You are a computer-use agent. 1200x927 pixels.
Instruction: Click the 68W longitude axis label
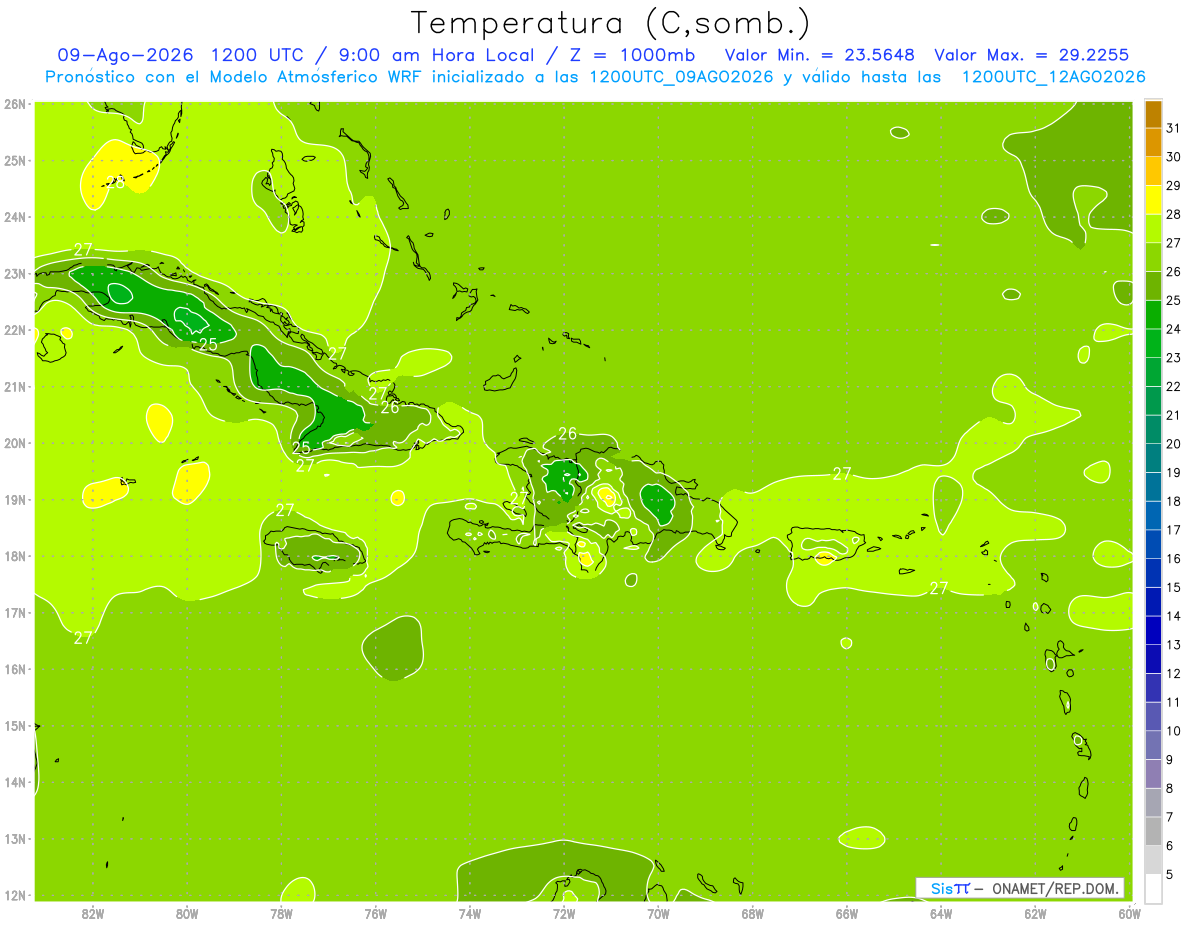(752, 913)
